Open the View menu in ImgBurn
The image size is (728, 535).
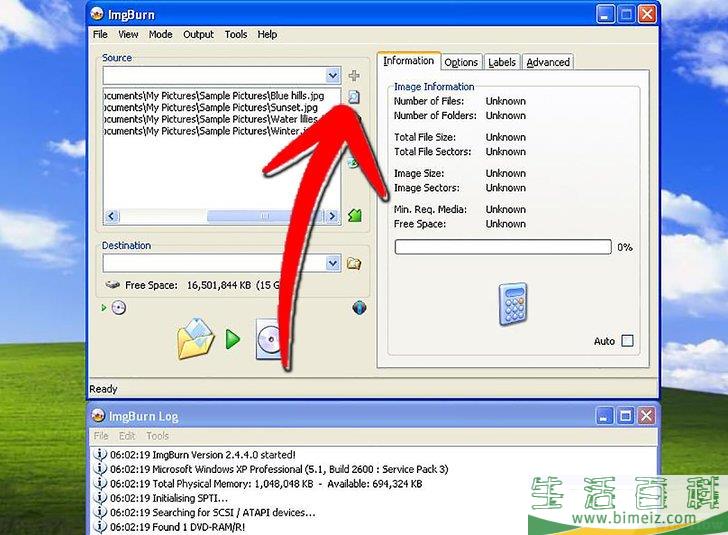[x=128, y=34]
